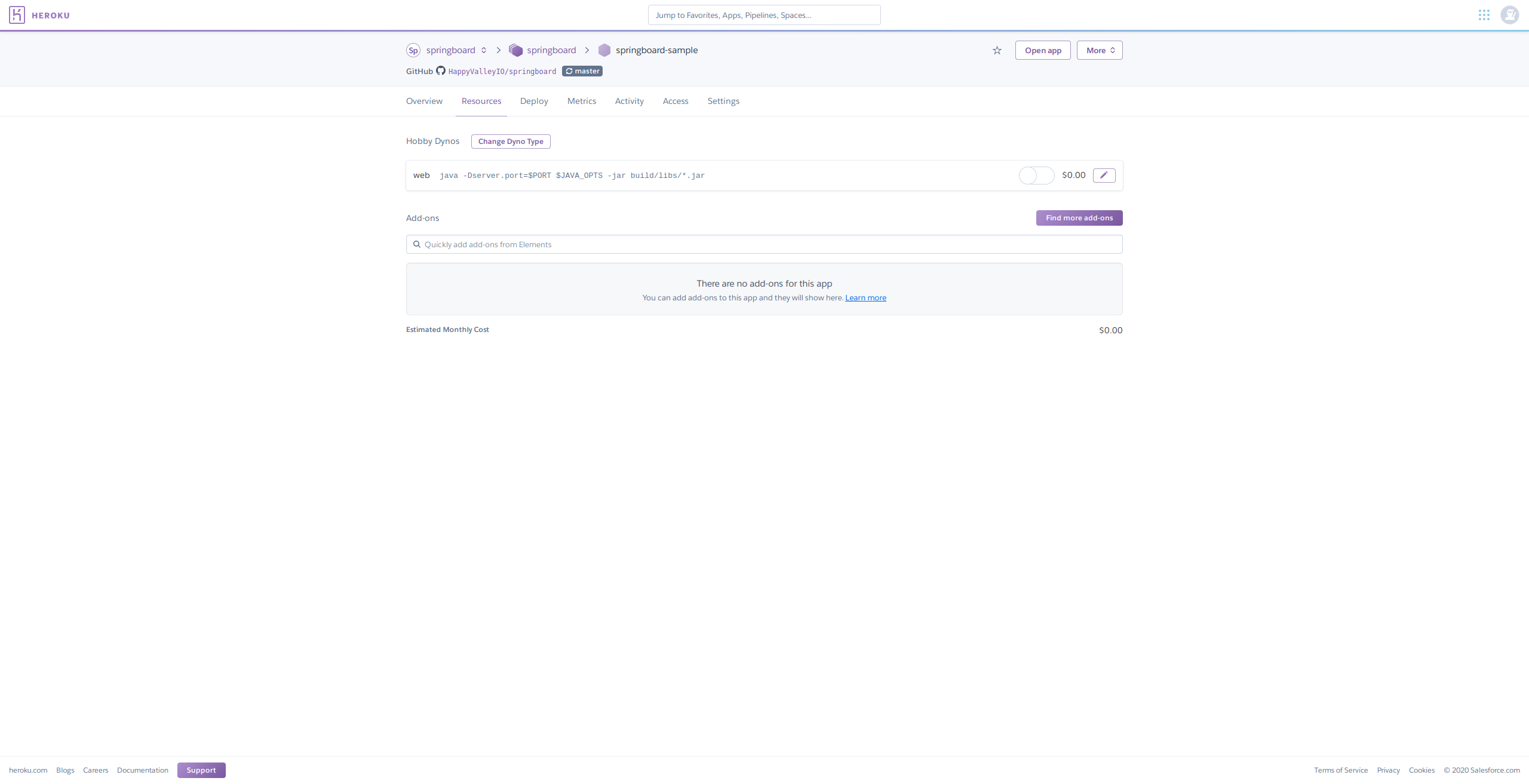Switch to the Deploy tab
Image resolution: width=1529 pixels, height=784 pixels.
pos(534,101)
